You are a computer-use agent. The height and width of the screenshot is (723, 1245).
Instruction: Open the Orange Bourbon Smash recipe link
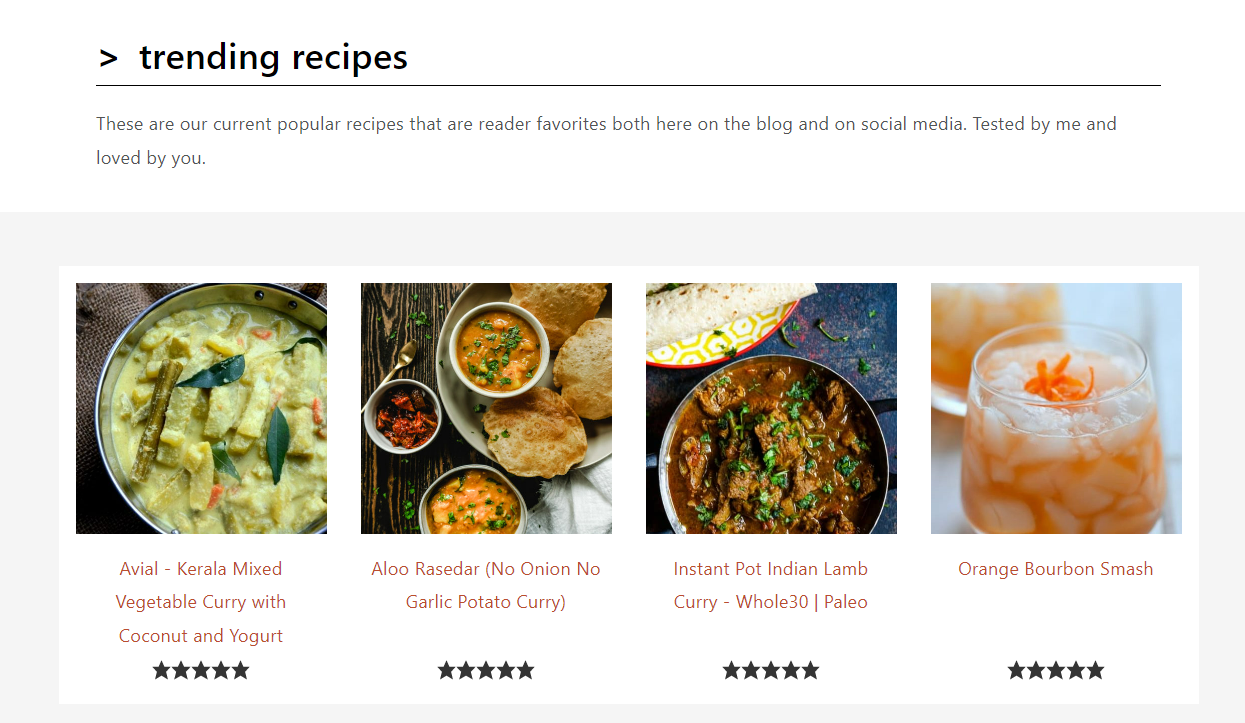tap(1056, 569)
